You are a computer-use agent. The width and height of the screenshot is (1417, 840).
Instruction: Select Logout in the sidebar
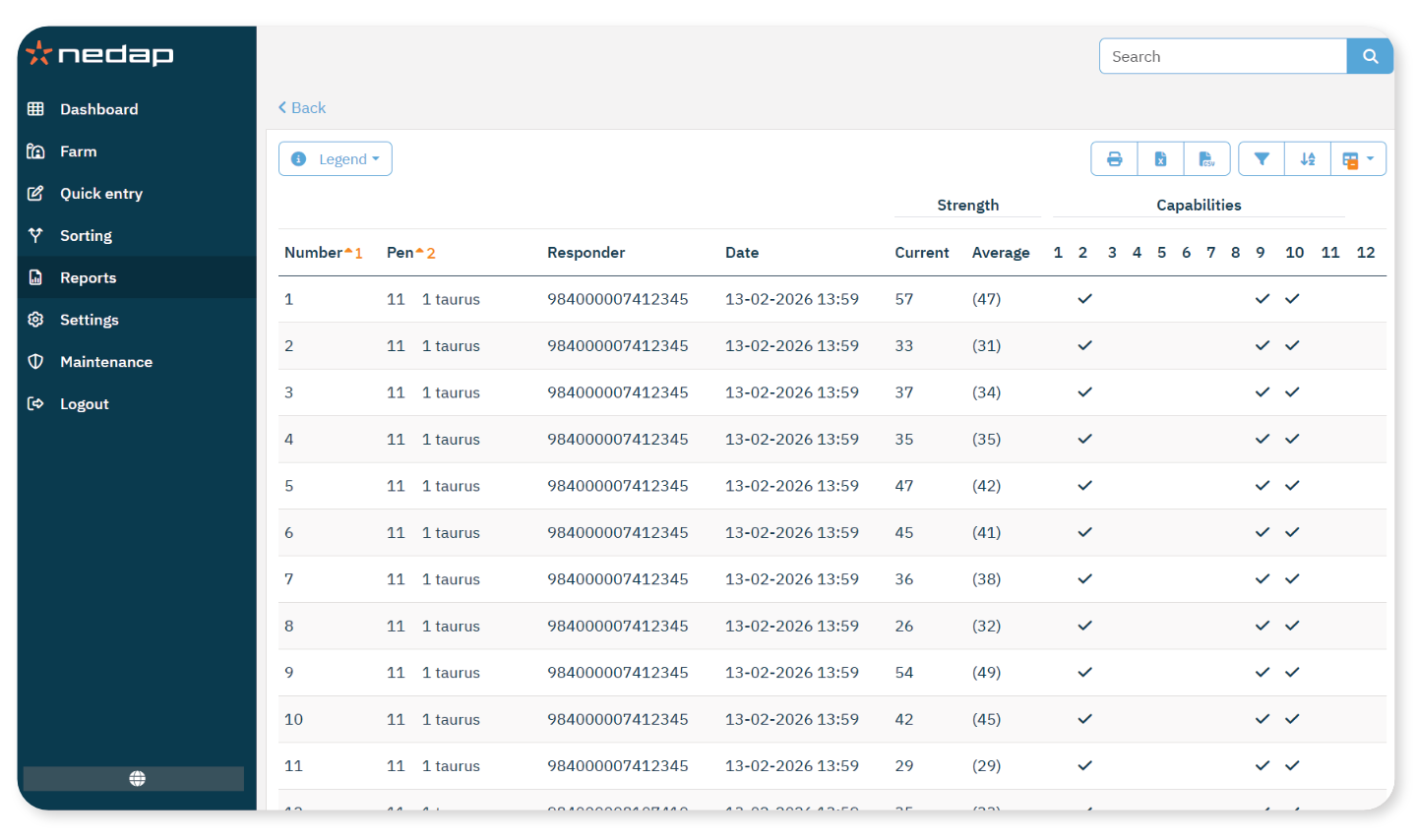(x=137, y=404)
